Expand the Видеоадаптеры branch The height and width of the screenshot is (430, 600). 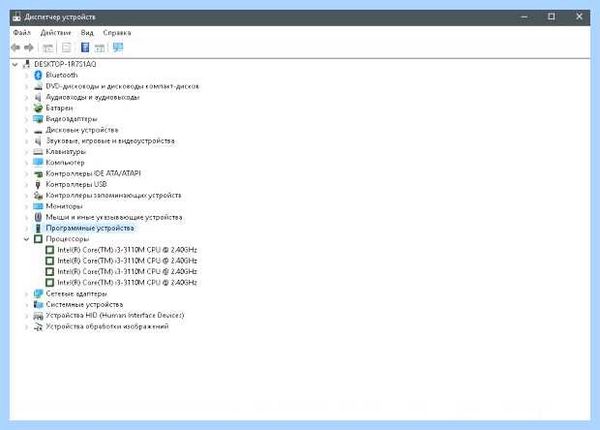click(26, 119)
